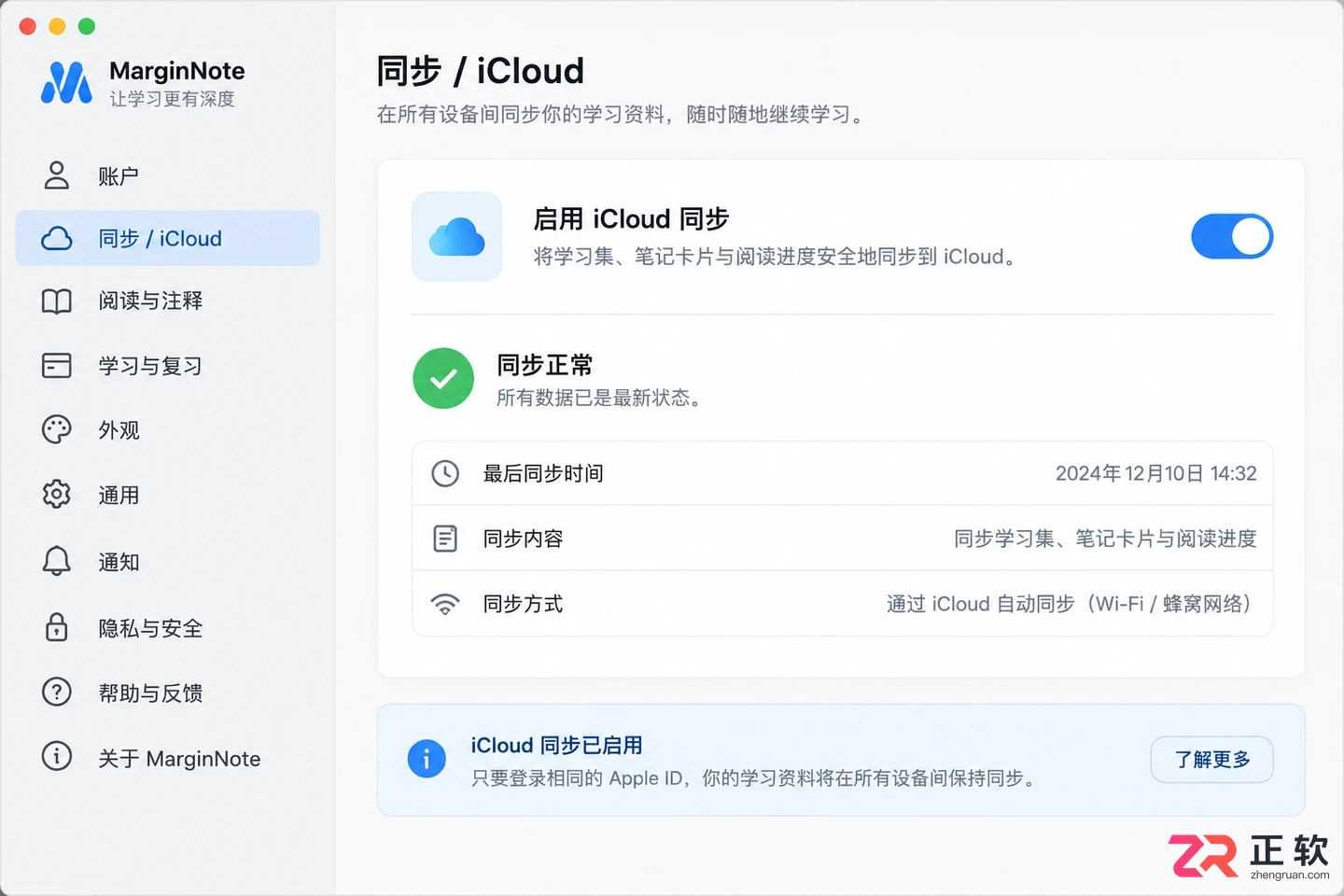The height and width of the screenshot is (896, 1344).
Task: Click the 同步正常 status heading
Action: [545, 364]
